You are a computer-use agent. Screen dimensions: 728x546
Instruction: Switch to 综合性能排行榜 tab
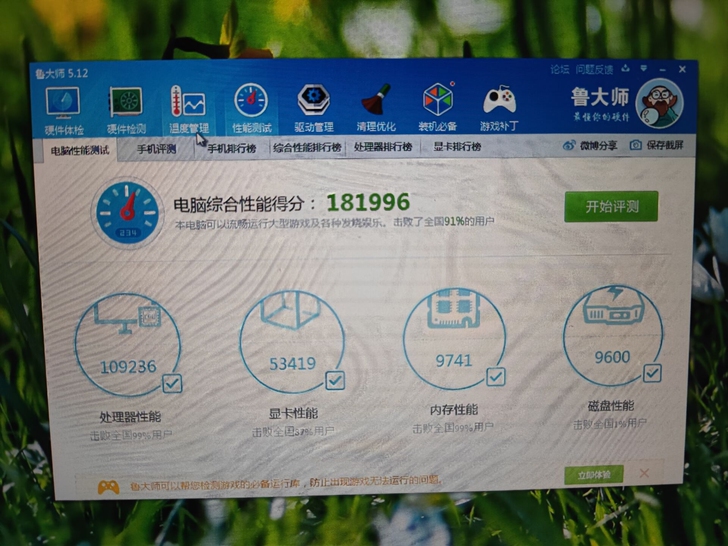point(307,148)
